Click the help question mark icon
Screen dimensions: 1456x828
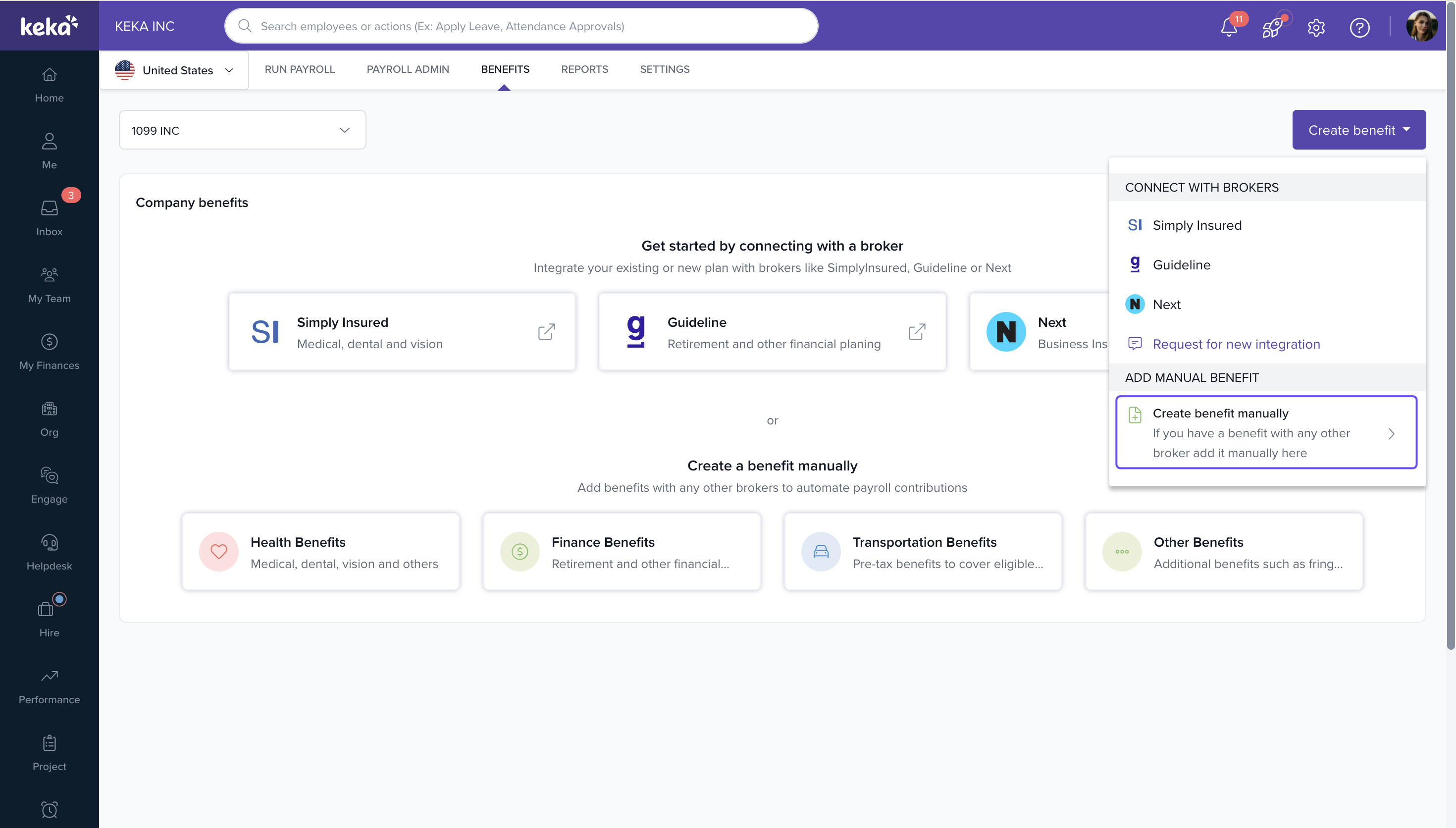point(1359,27)
